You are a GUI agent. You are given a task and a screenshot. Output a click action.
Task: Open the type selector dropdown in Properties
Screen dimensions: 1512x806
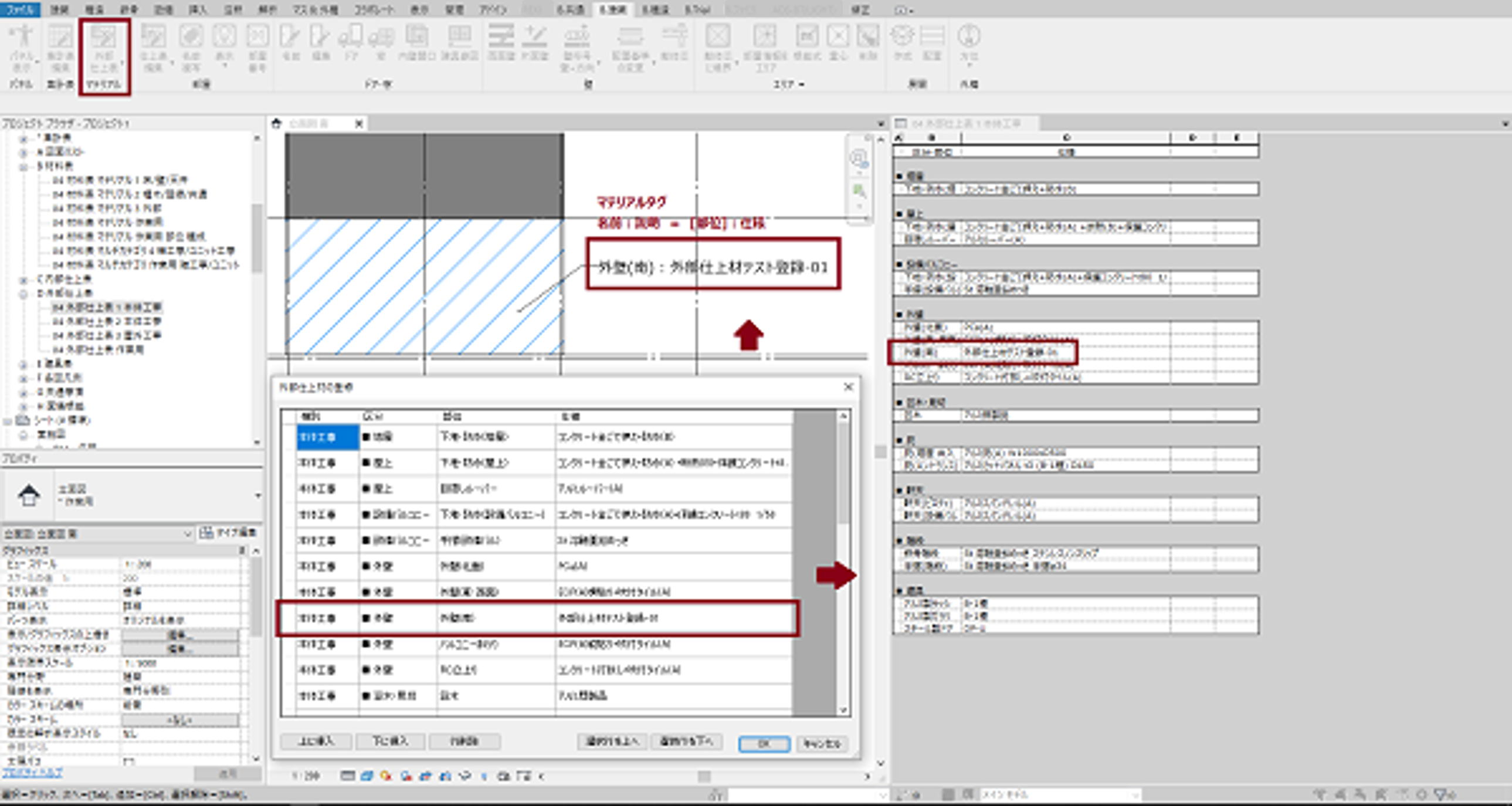pos(257,496)
